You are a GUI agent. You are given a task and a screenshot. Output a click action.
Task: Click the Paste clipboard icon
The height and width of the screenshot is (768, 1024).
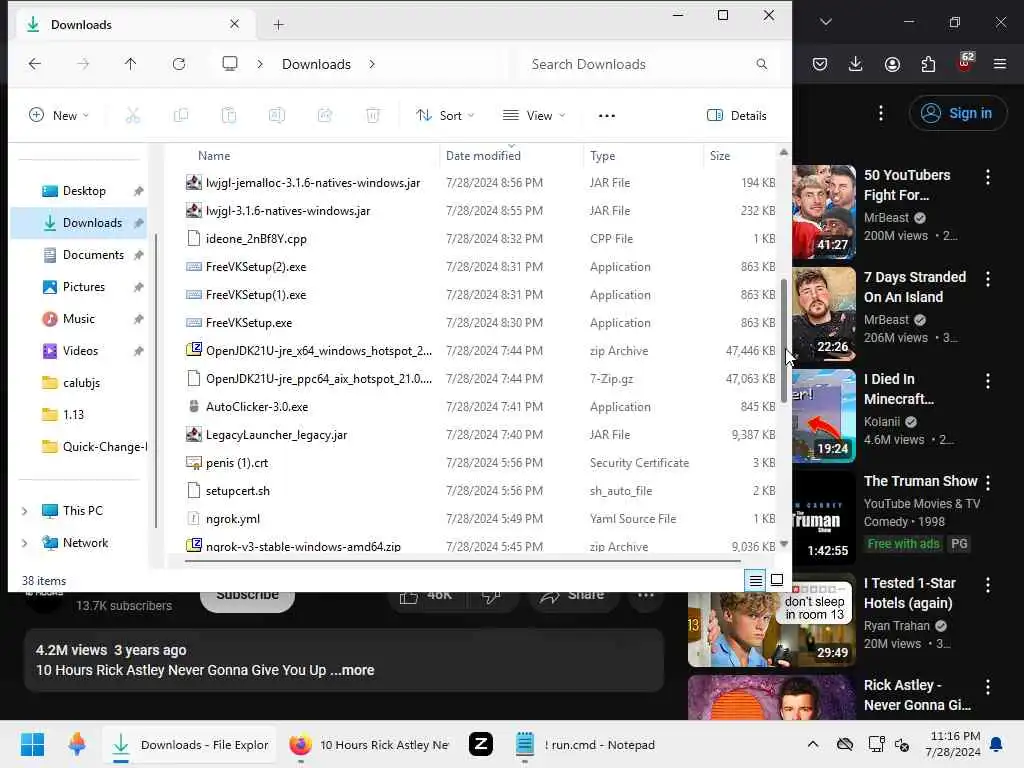coord(229,116)
